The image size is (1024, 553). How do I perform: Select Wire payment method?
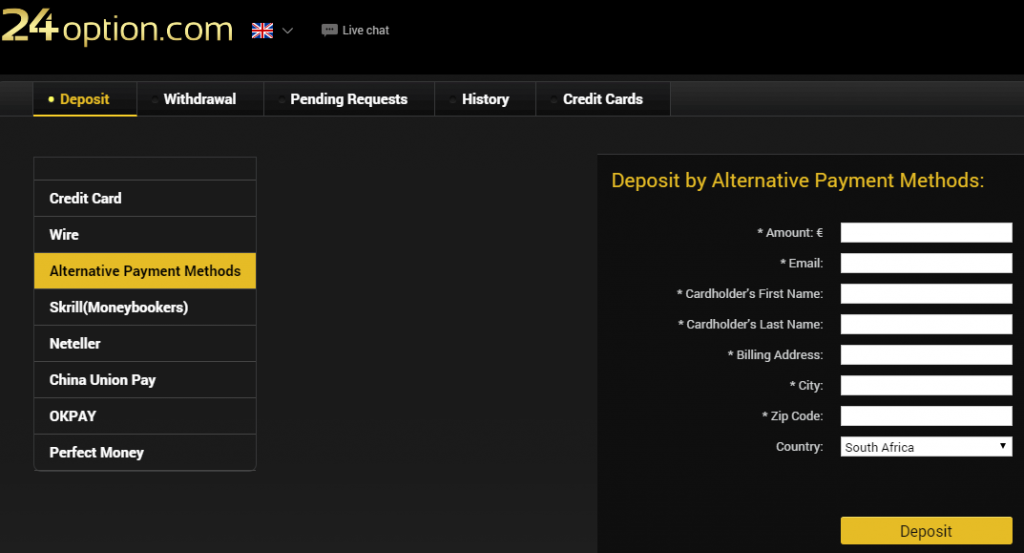(145, 234)
